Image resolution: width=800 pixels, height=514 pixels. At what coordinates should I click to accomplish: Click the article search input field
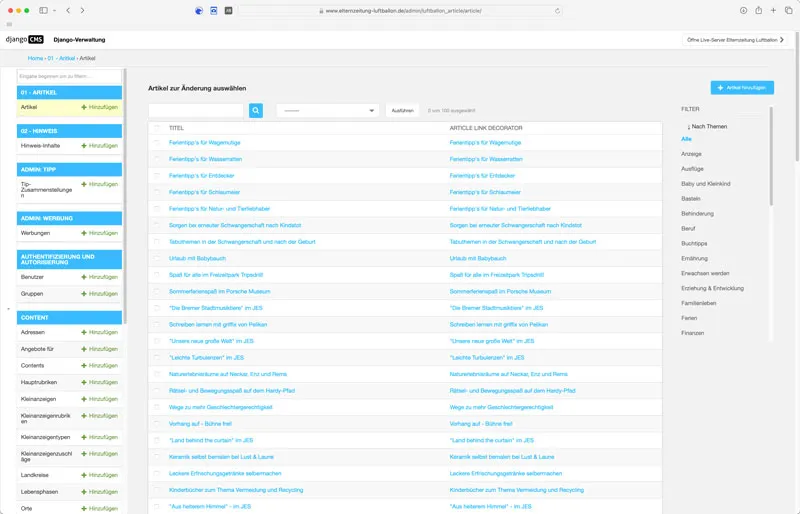(196, 110)
